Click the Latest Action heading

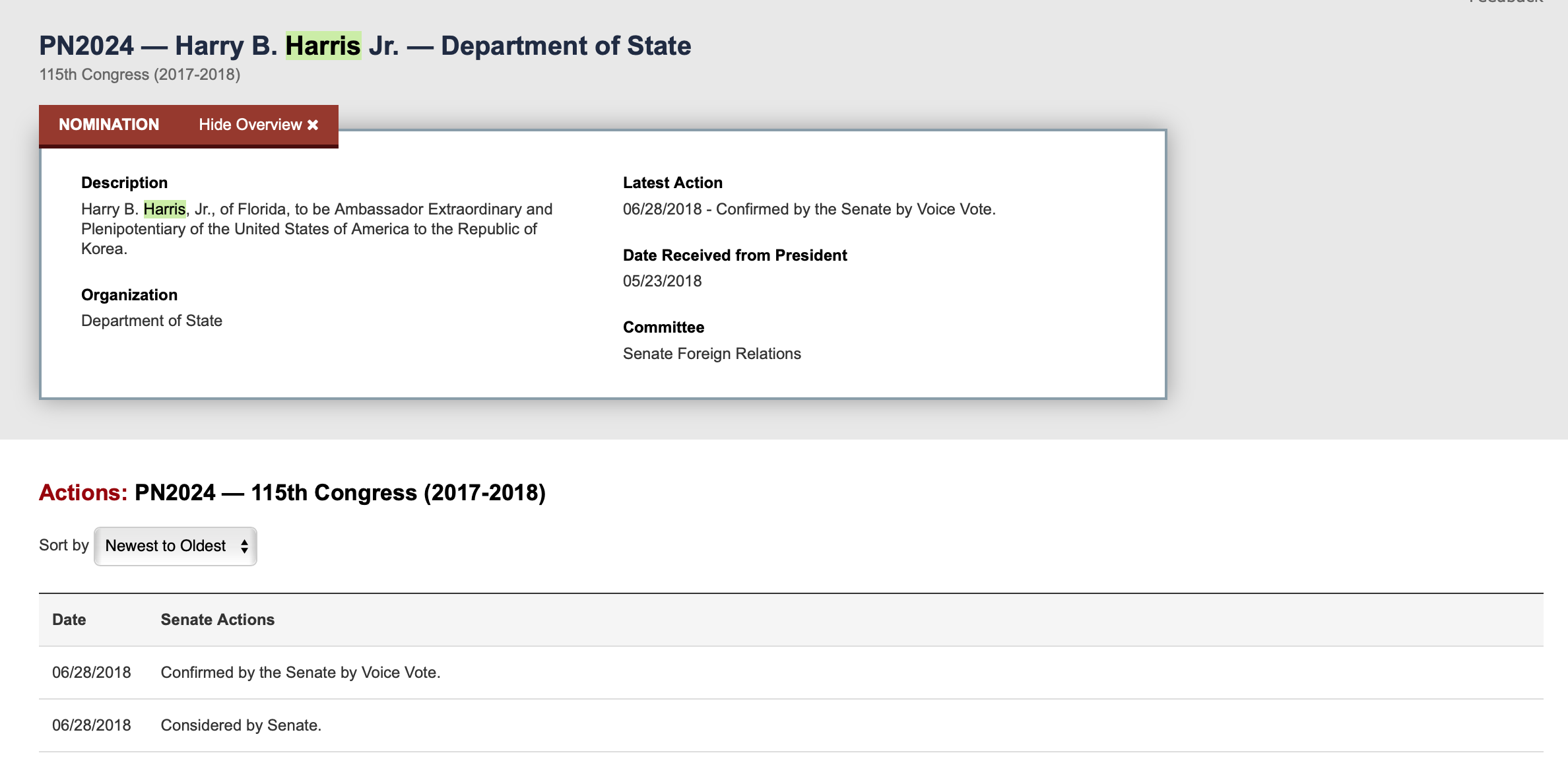coord(672,183)
